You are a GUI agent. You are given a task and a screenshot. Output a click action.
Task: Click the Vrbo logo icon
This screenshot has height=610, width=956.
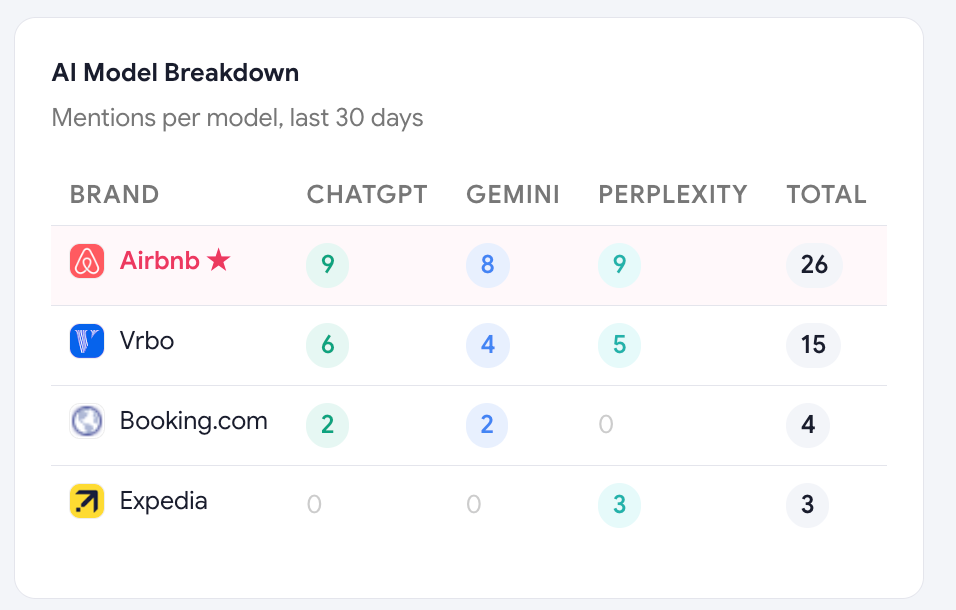pyautogui.click(x=87, y=341)
